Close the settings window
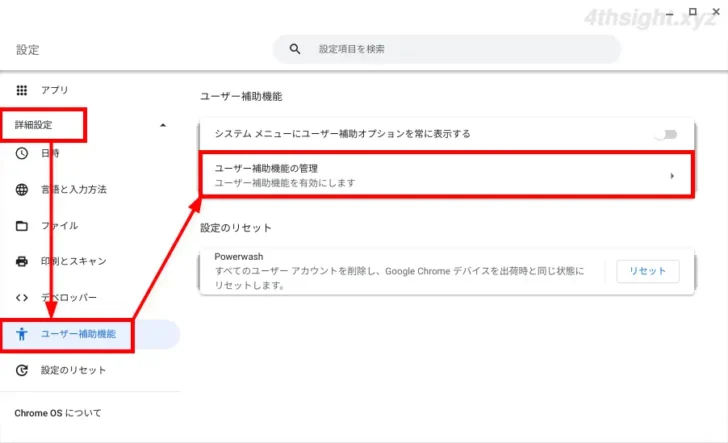 (x=716, y=12)
